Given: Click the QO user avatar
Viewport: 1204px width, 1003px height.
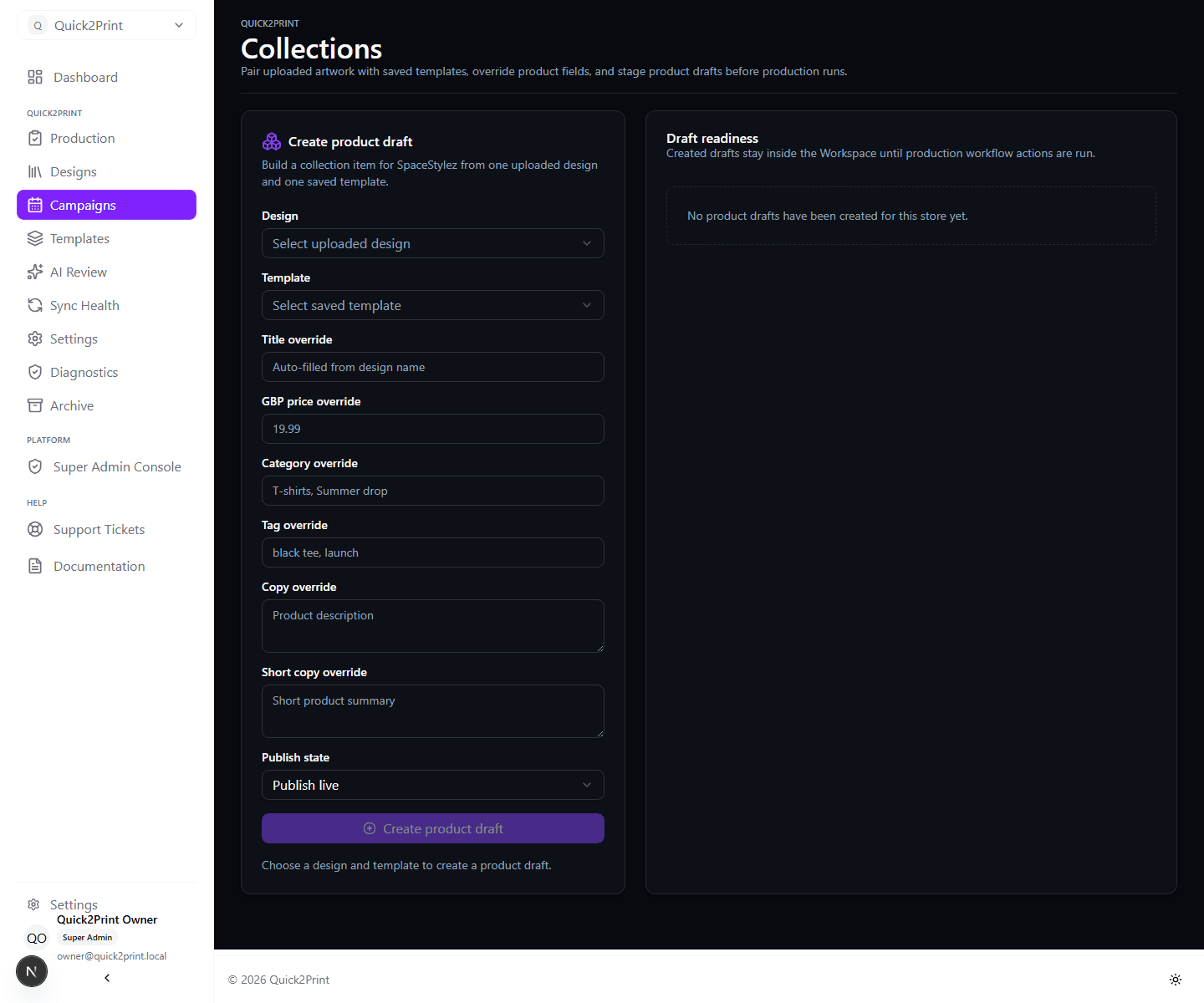Looking at the screenshot, I should click(37, 938).
